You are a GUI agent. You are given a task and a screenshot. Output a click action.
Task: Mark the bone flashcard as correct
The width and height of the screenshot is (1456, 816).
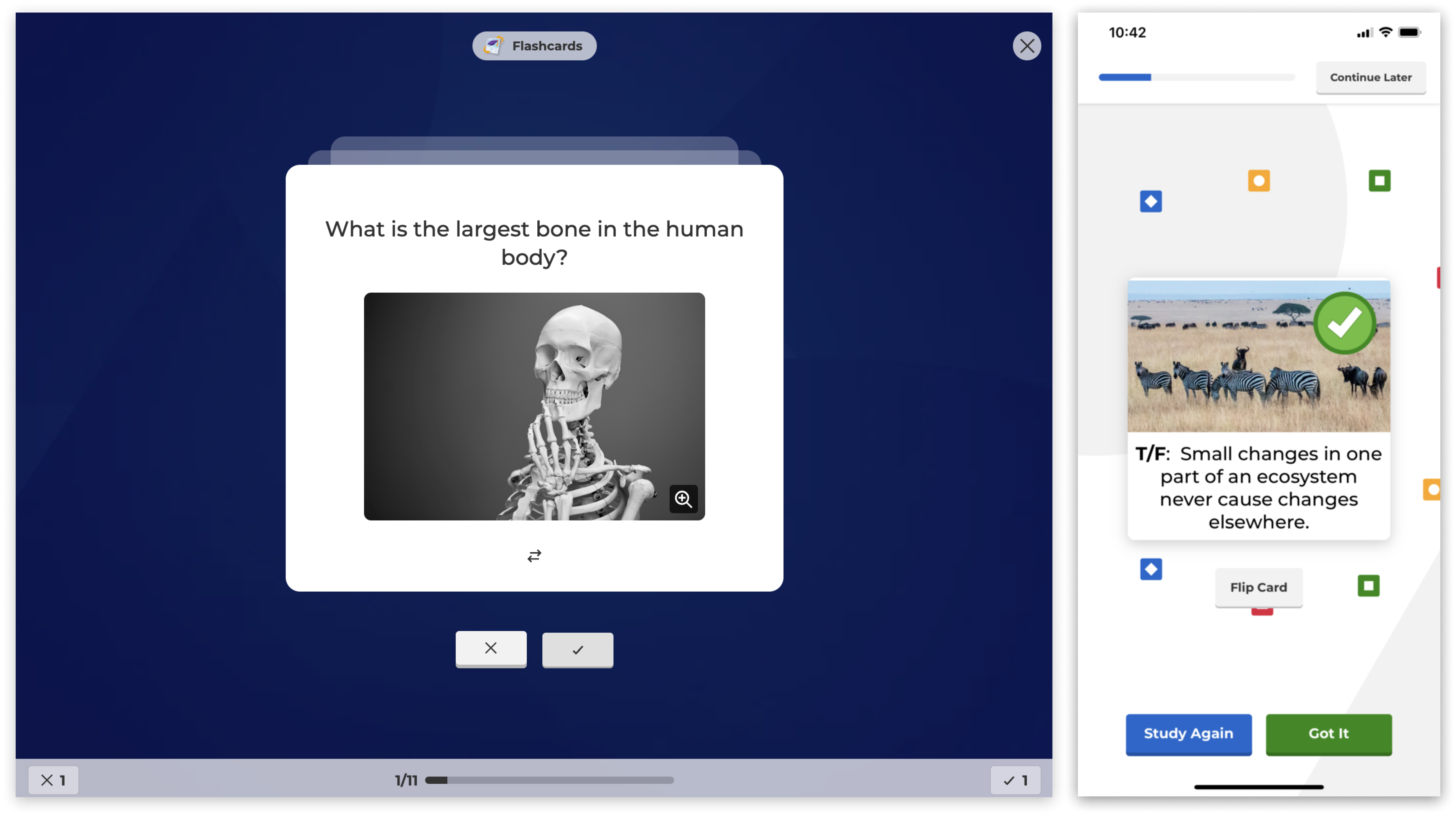click(578, 650)
